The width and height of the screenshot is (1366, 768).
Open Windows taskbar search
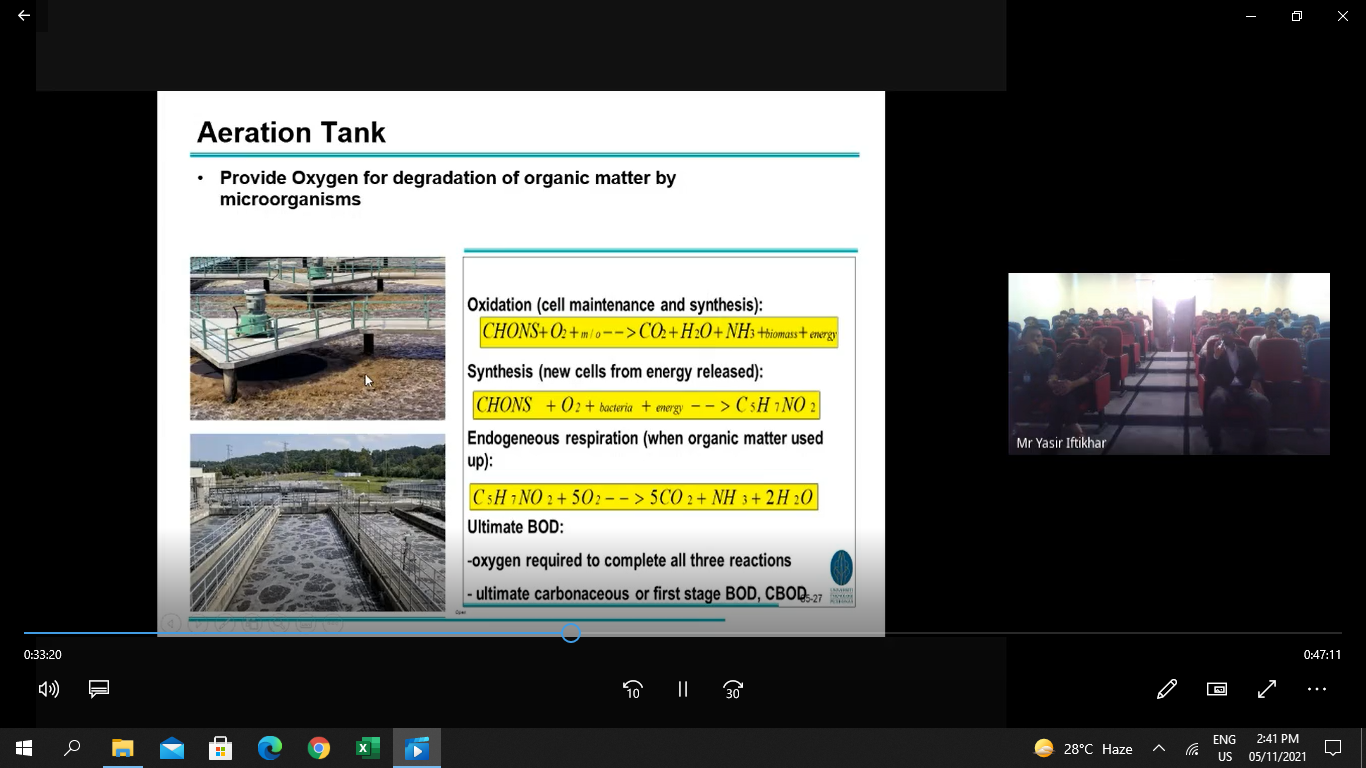pos(72,748)
